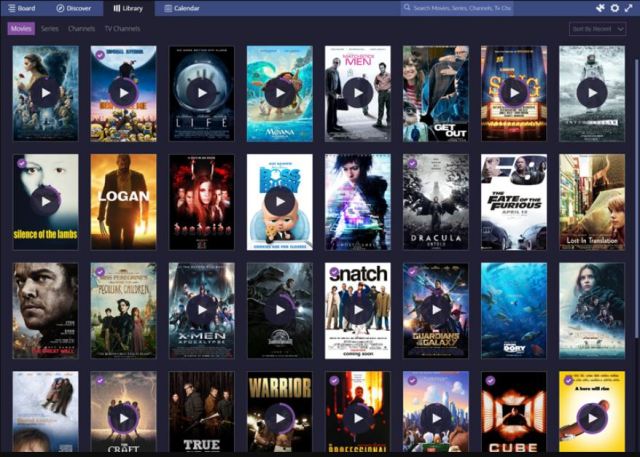Play the Moana movie

(279, 93)
